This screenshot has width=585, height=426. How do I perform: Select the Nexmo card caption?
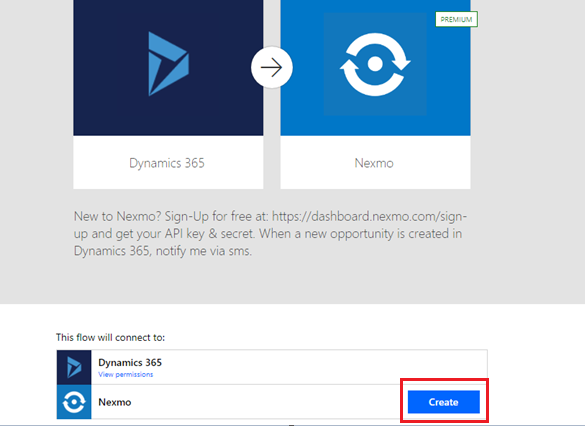(374, 163)
